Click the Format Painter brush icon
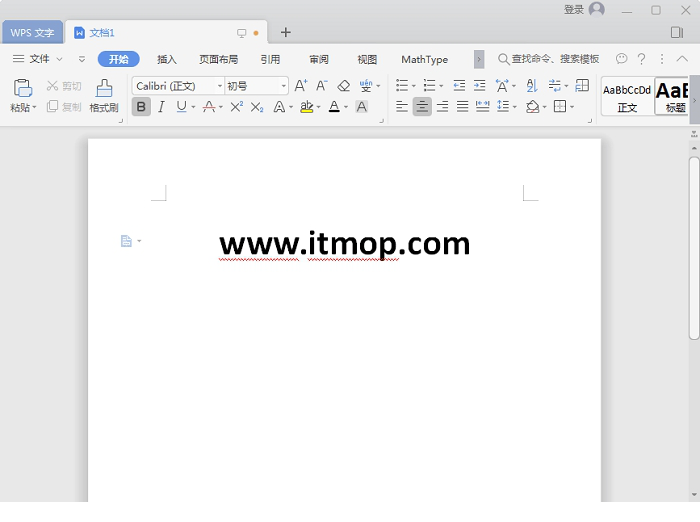 tap(104, 88)
